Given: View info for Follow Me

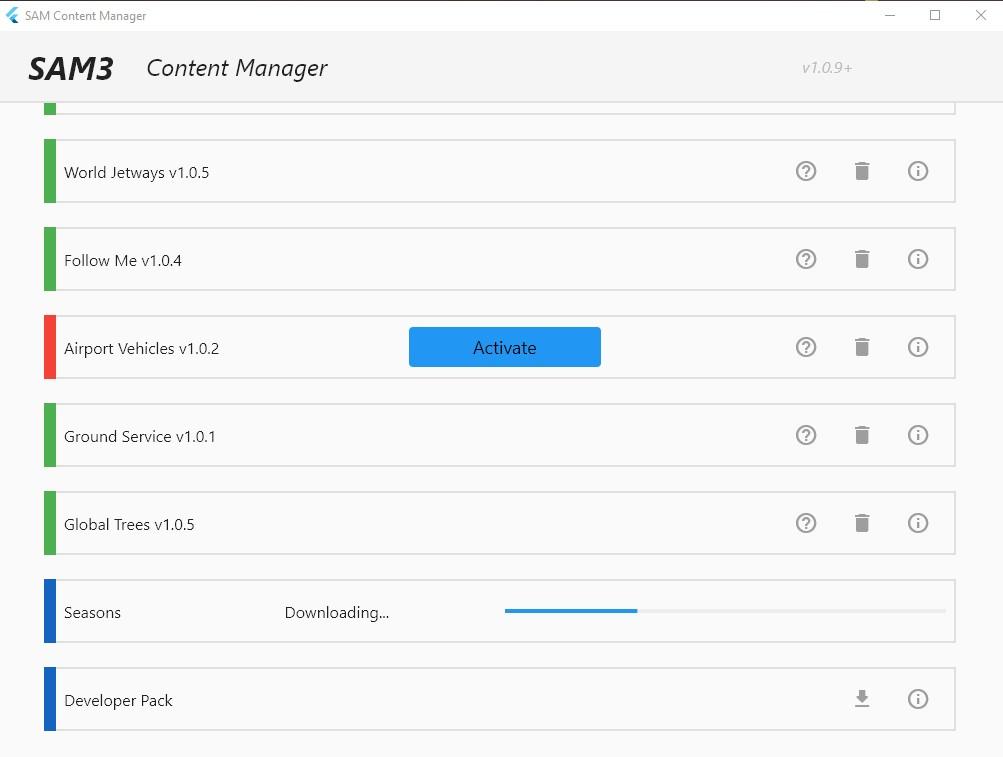Looking at the screenshot, I should click(x=918, y=259).
